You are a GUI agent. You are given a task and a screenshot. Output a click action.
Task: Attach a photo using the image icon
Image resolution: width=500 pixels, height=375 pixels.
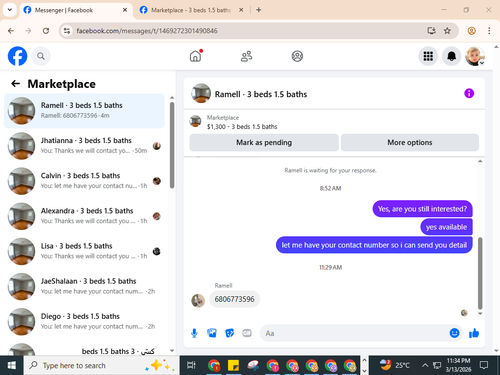pos(212,333)
